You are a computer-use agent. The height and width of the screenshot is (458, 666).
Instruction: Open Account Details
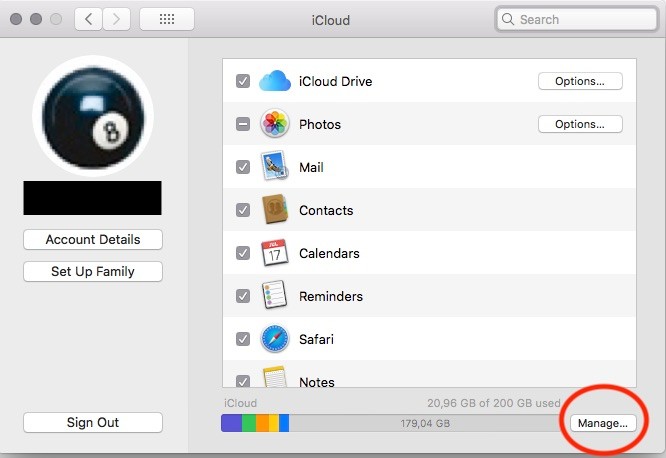click(x=93, y=240)
